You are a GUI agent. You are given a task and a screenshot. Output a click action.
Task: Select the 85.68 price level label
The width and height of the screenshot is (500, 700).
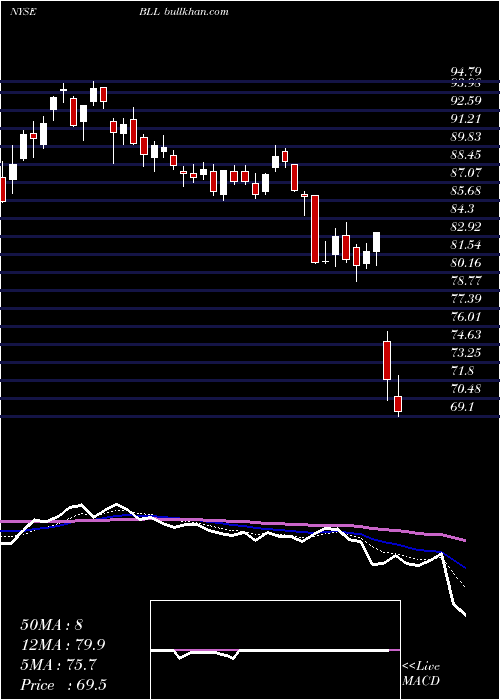(465, 191)
